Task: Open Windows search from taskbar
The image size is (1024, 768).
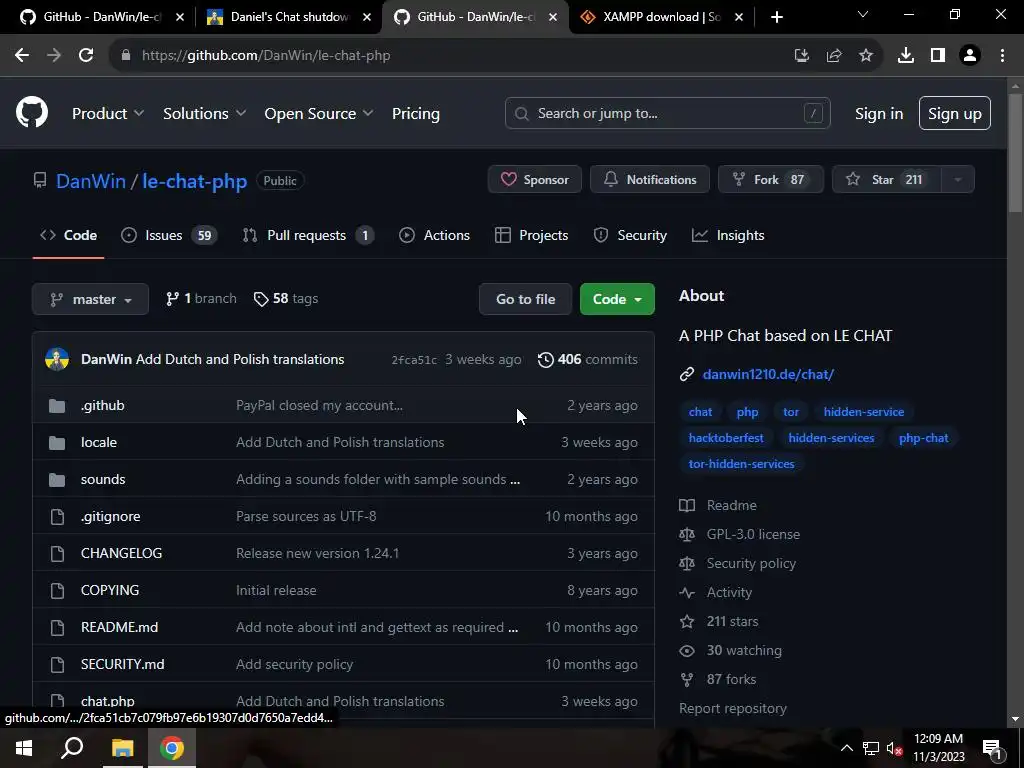Action: pyautogui.click(x=72, y=748)
